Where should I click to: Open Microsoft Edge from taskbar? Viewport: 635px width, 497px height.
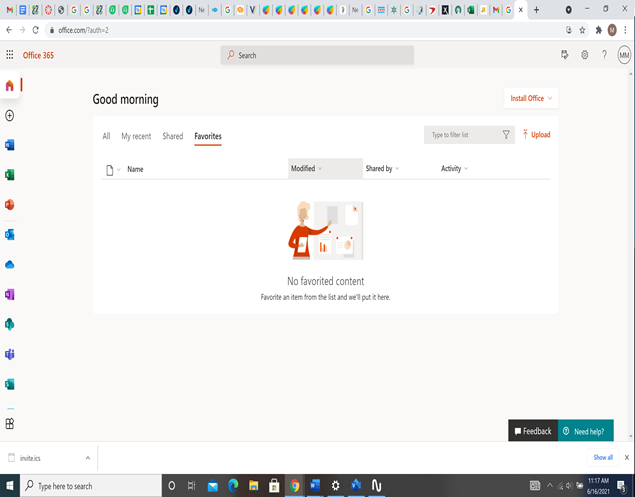(x=233, y=485)
